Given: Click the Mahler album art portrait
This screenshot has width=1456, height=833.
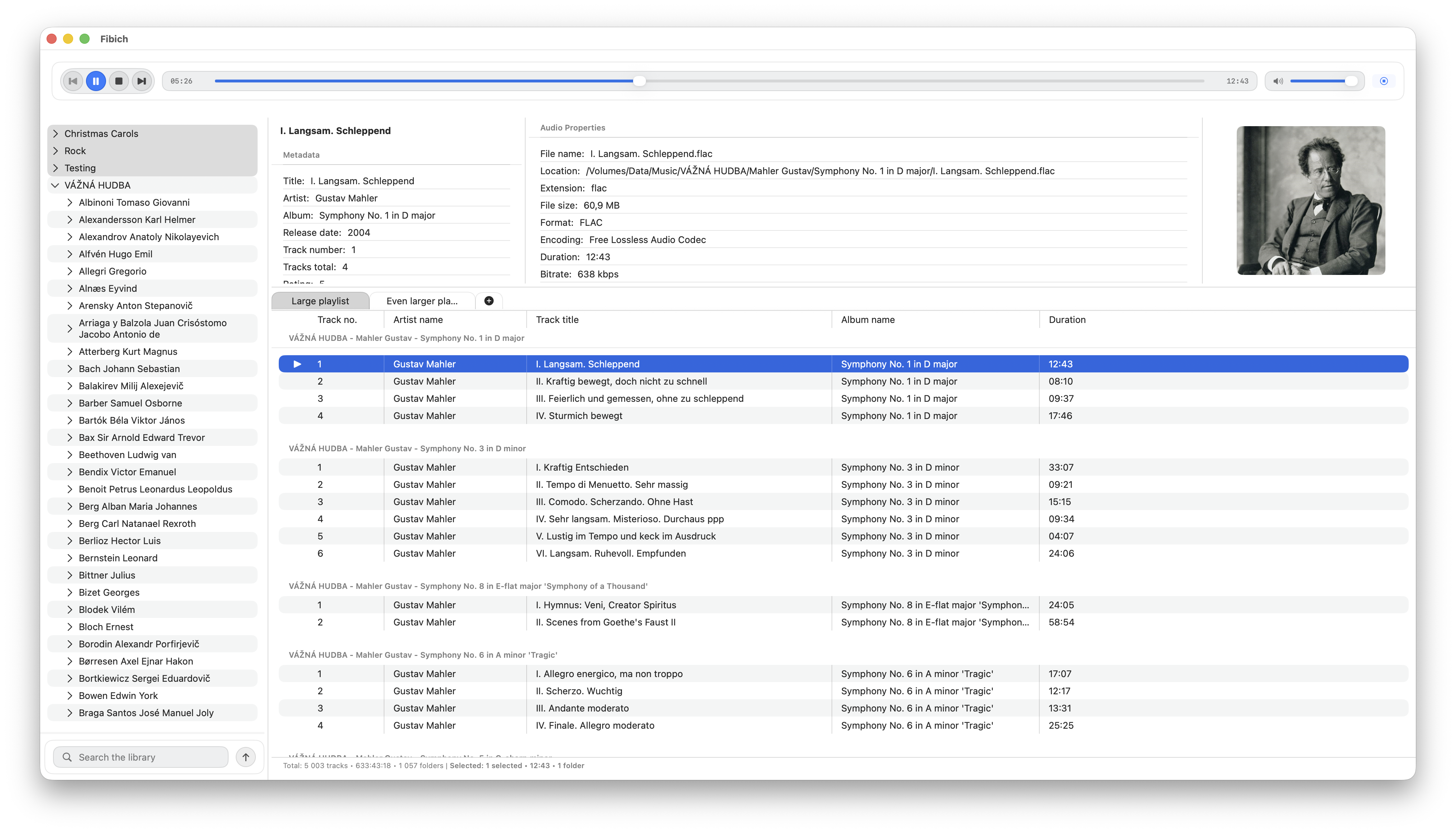Looking at the screenshot, I should pos(1311,200).
